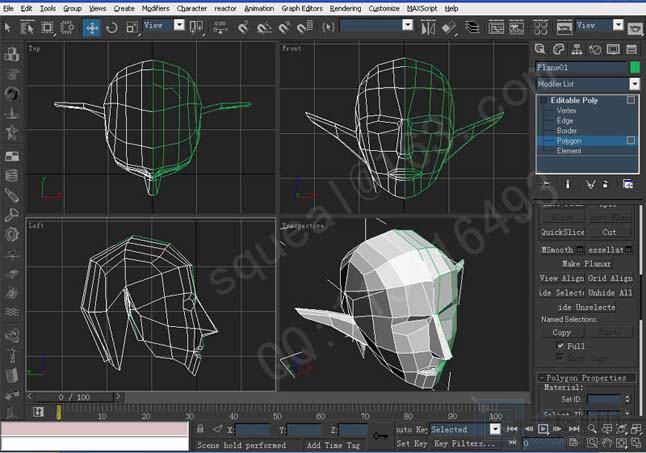Select Edge sub-object level

click(564, 121)
